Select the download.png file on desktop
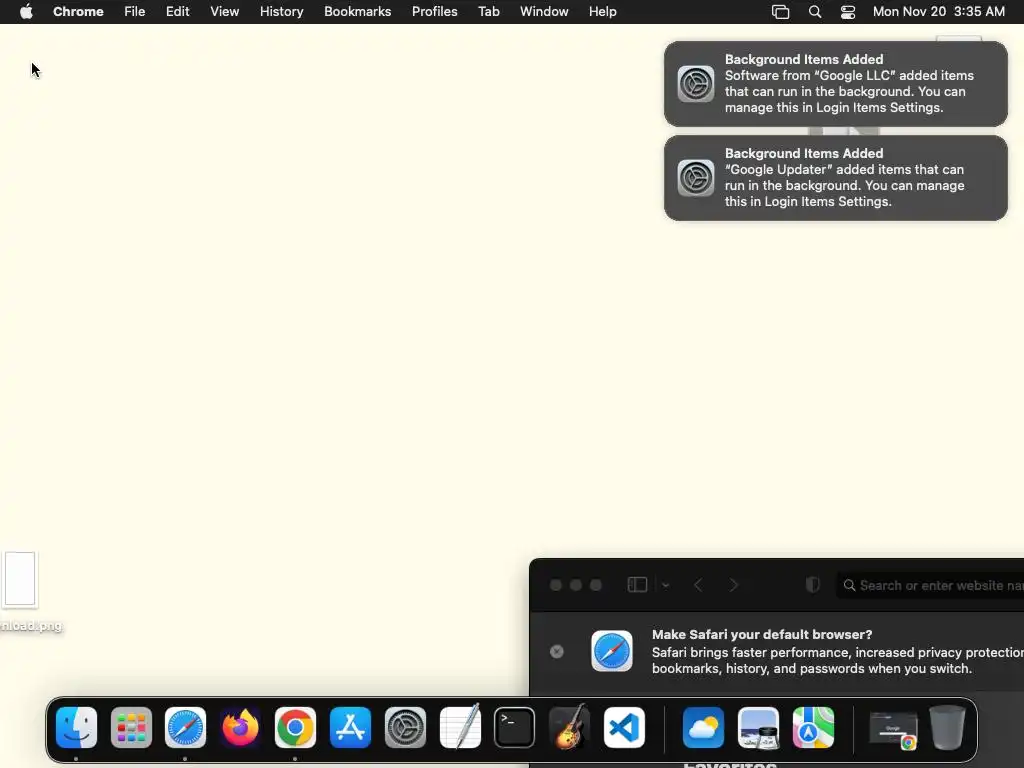Image resolution: width=1024 pixels, height=768 pixels. pos(20,579)
